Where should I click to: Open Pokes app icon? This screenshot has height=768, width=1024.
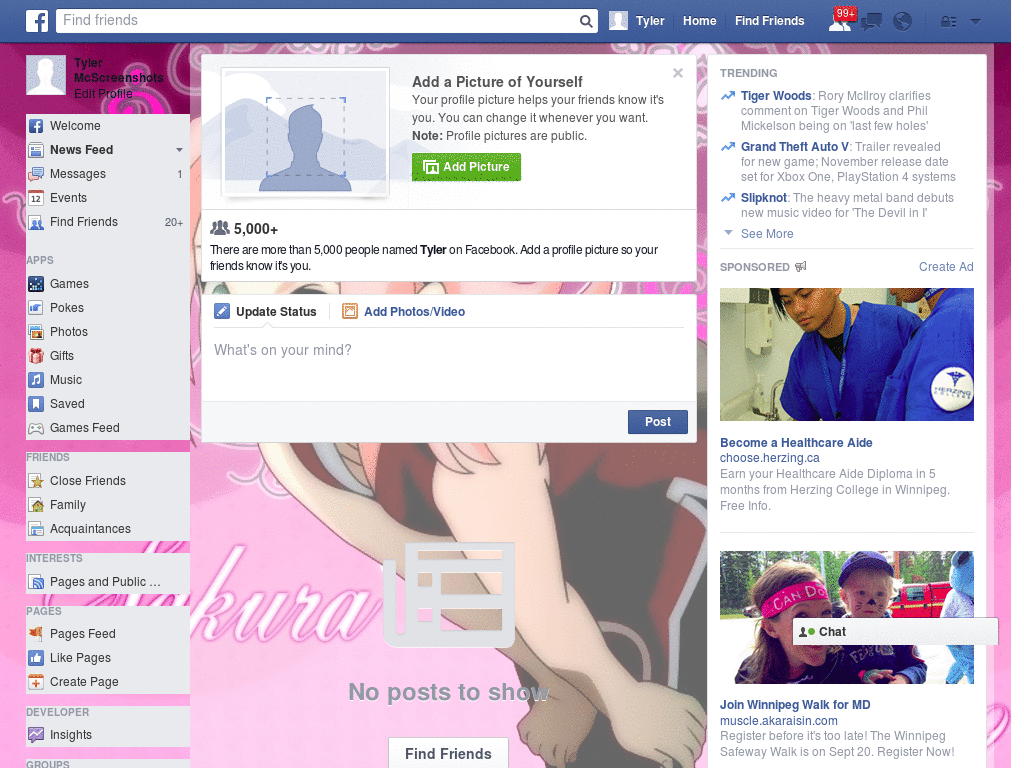(36, 308)
